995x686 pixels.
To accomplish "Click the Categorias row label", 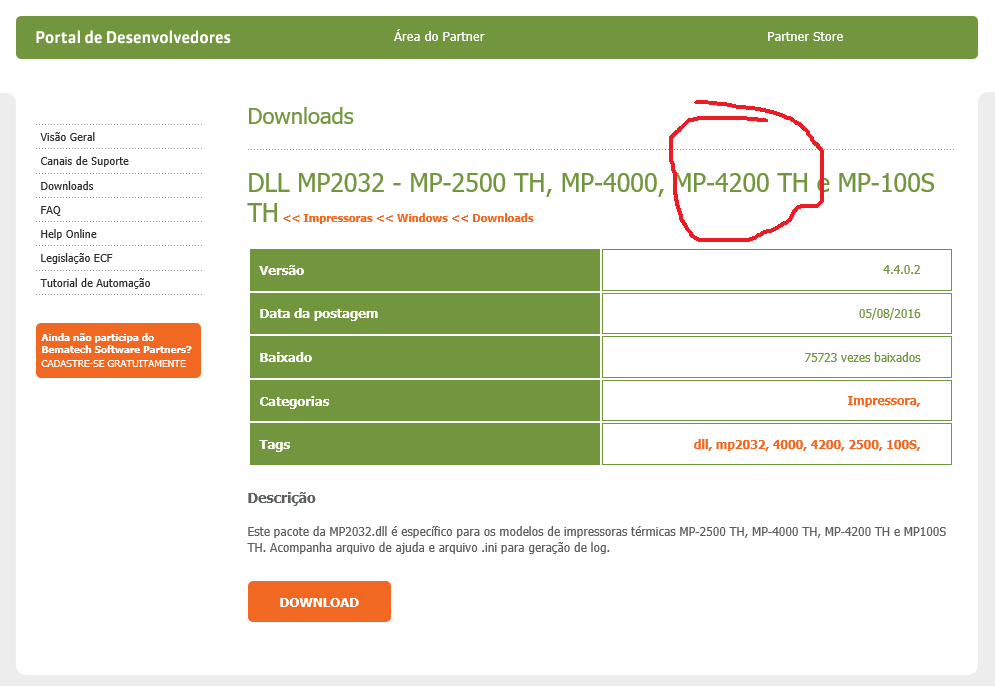I will [x=294, y=401].
